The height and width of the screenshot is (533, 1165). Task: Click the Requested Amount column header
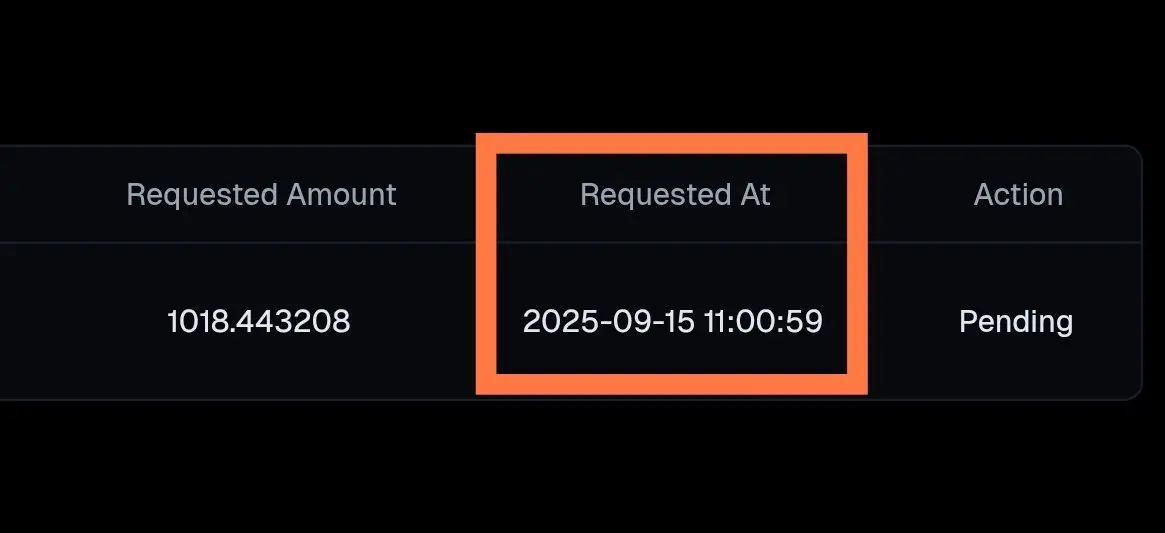tap(262, 195)
